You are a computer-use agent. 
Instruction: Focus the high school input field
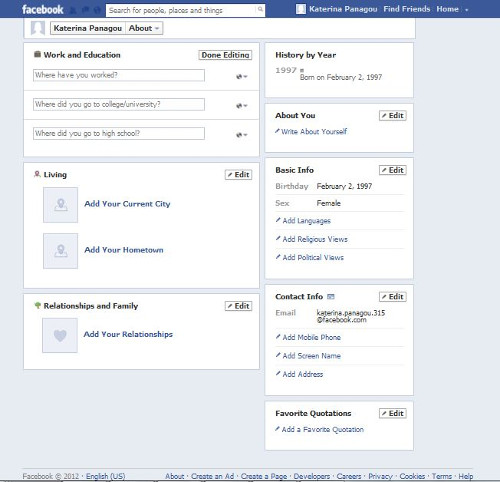pyautogui.click(x=119, y=134)
